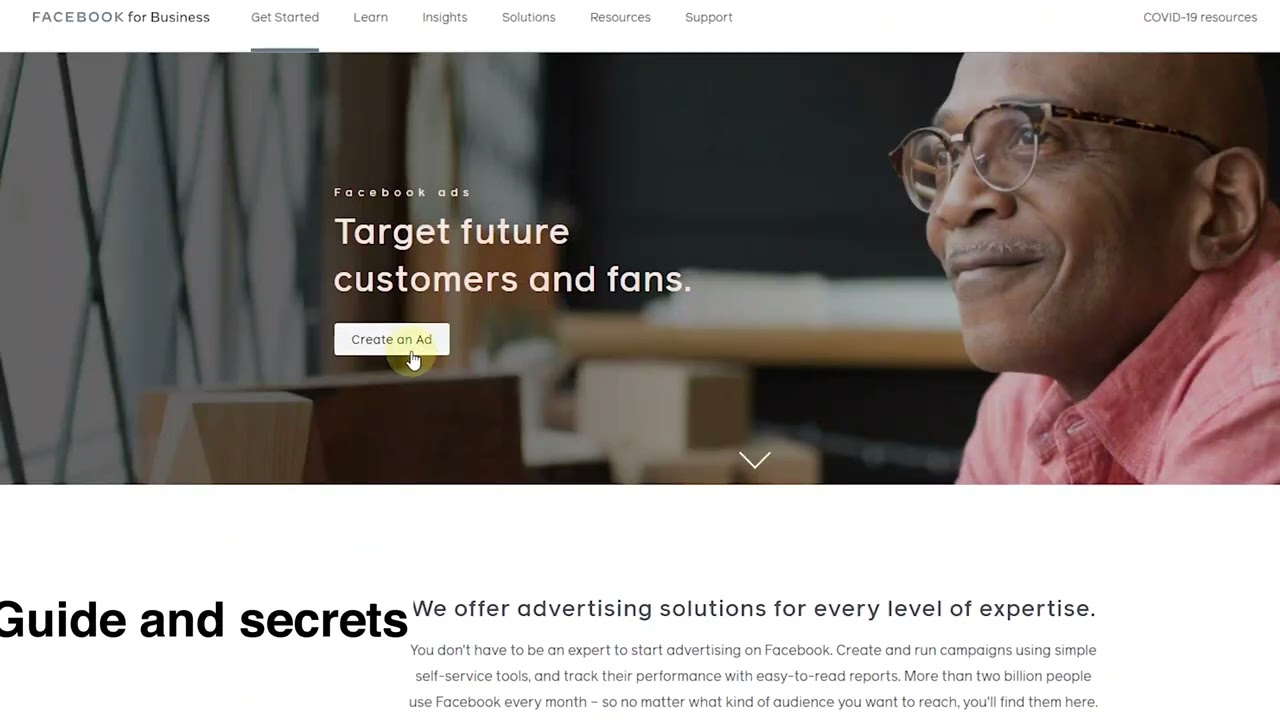This screenshot has width=1280, height=720.
Task: Go to the Support section
Action: [x=709, y=17]
